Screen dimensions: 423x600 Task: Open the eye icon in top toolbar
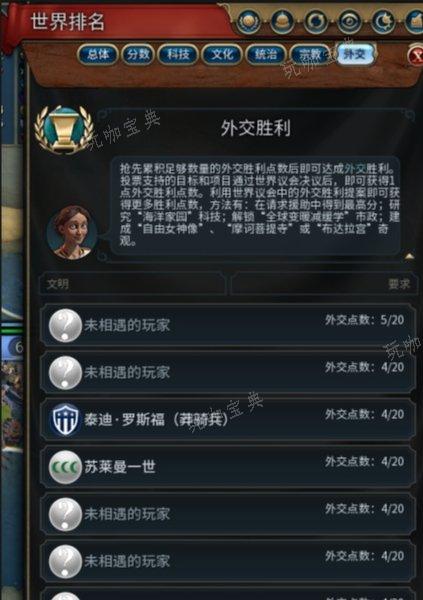(349, 21)
